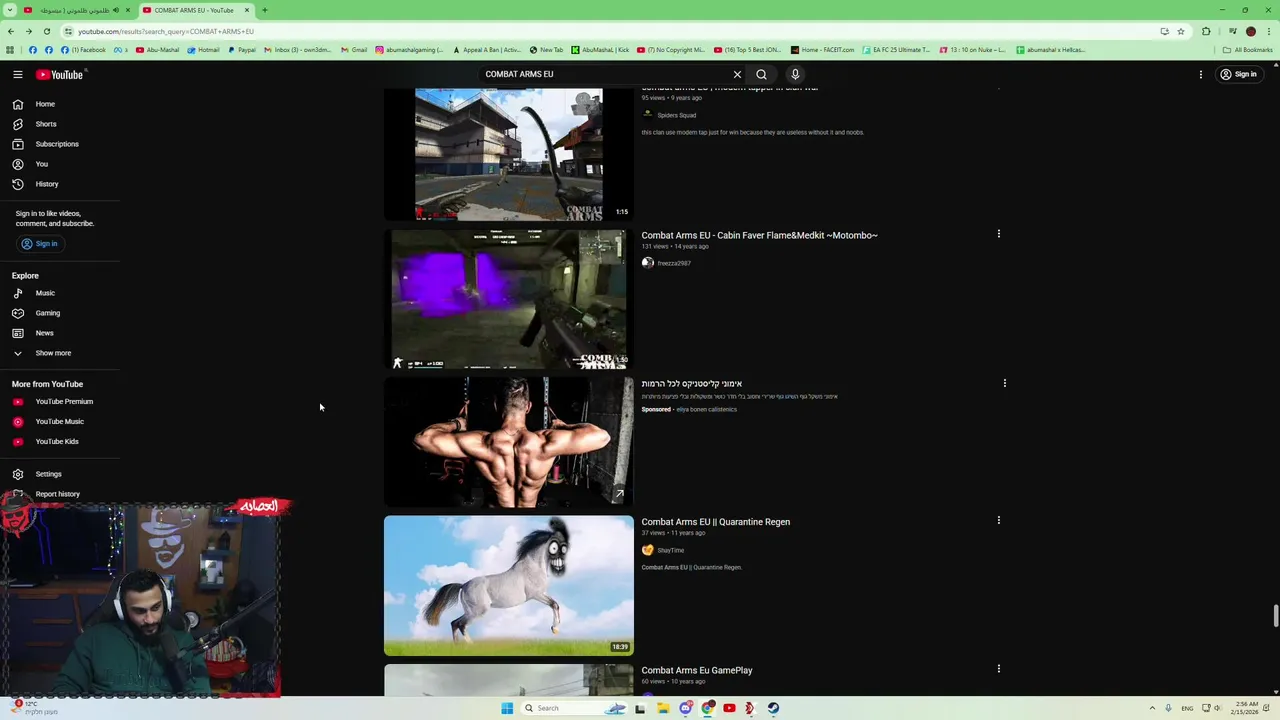Open the Cabin Faver Flame&Medkit video title
Screen dimensions: 1280x720
[759, 235]
